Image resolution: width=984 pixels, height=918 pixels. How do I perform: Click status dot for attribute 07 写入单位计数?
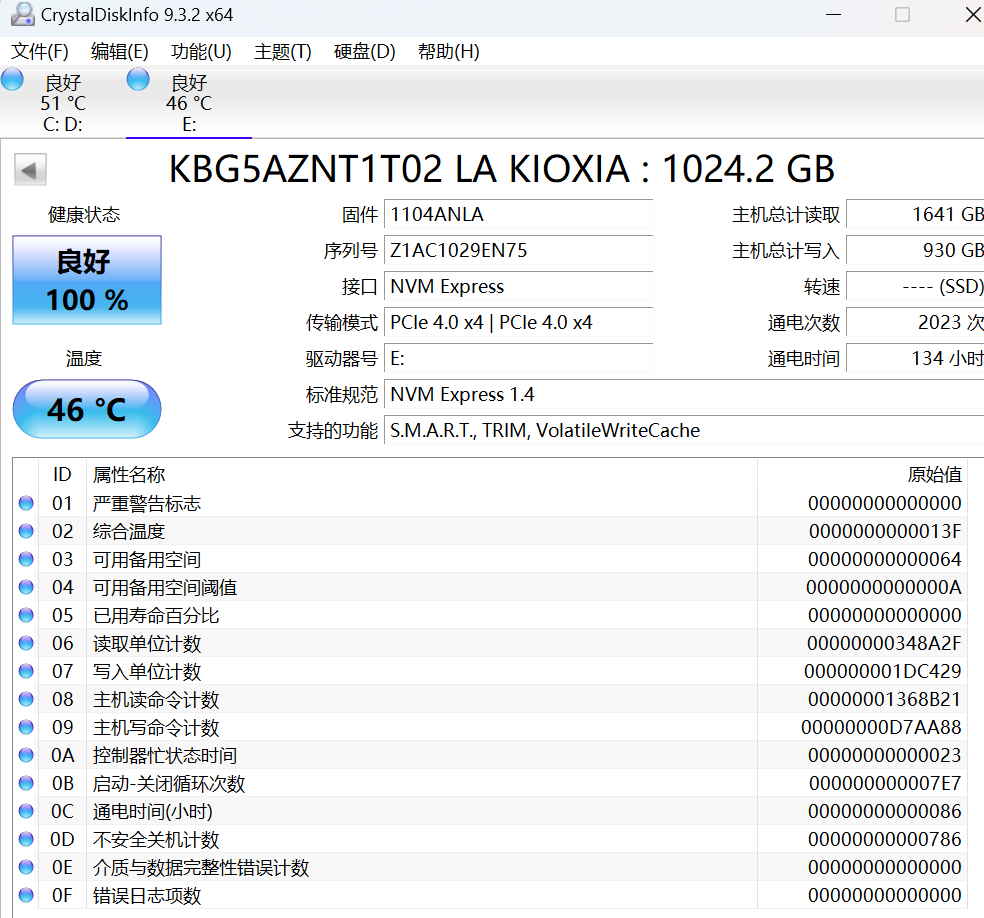coord(26,671)
